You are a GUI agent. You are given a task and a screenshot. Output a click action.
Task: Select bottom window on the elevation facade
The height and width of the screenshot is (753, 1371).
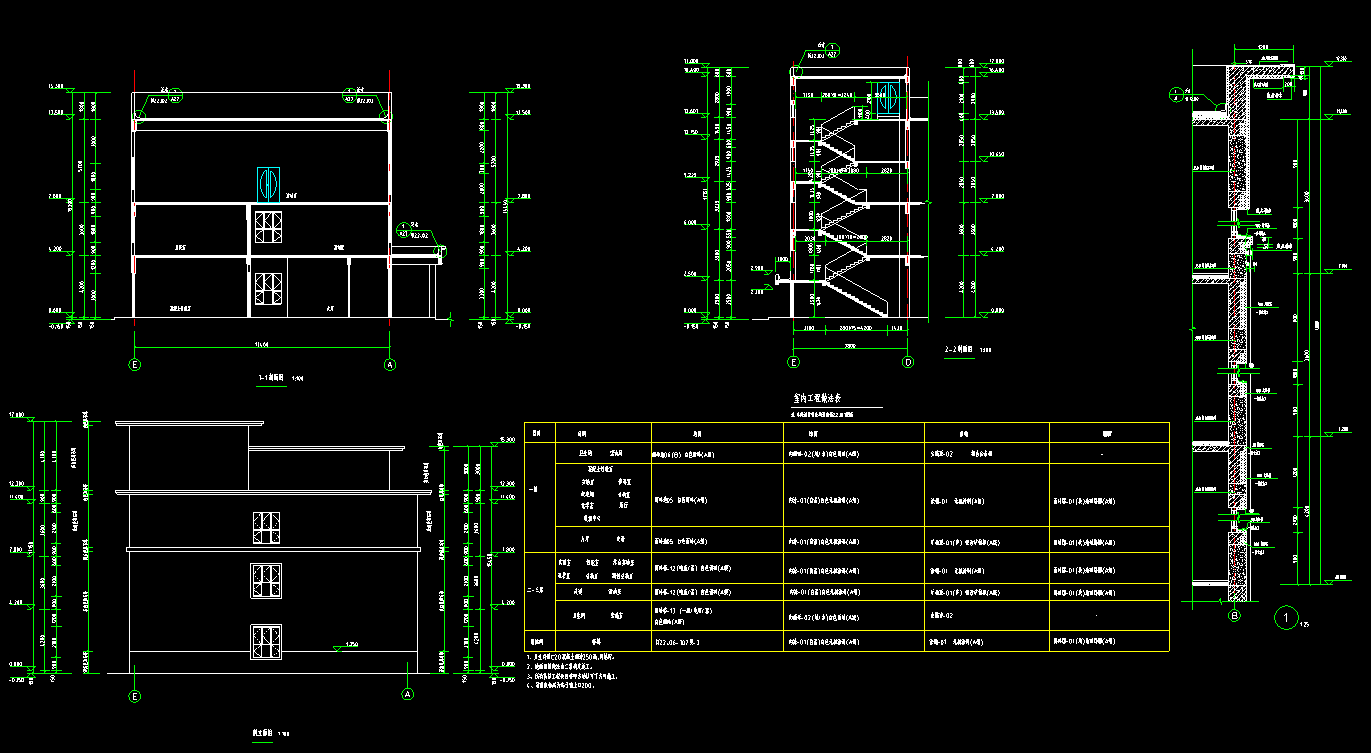click(265, 640)
